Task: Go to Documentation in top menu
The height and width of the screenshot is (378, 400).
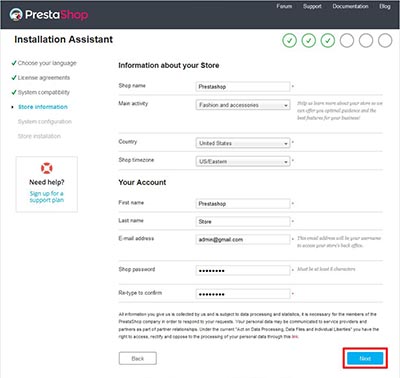Action: pyautogui.click(x=350, y=6)
